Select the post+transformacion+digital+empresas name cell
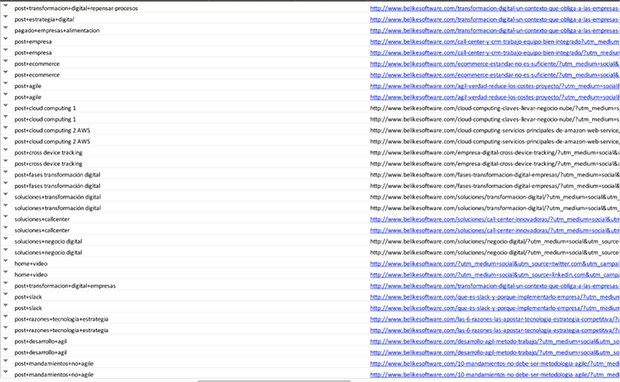Image resolution: width=620 pixels, height=382 pixels. pos(65,286)
